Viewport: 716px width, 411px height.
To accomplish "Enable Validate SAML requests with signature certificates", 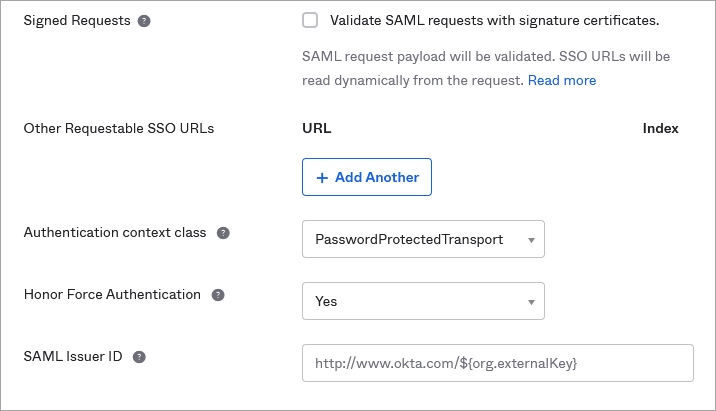I will 310,20.
